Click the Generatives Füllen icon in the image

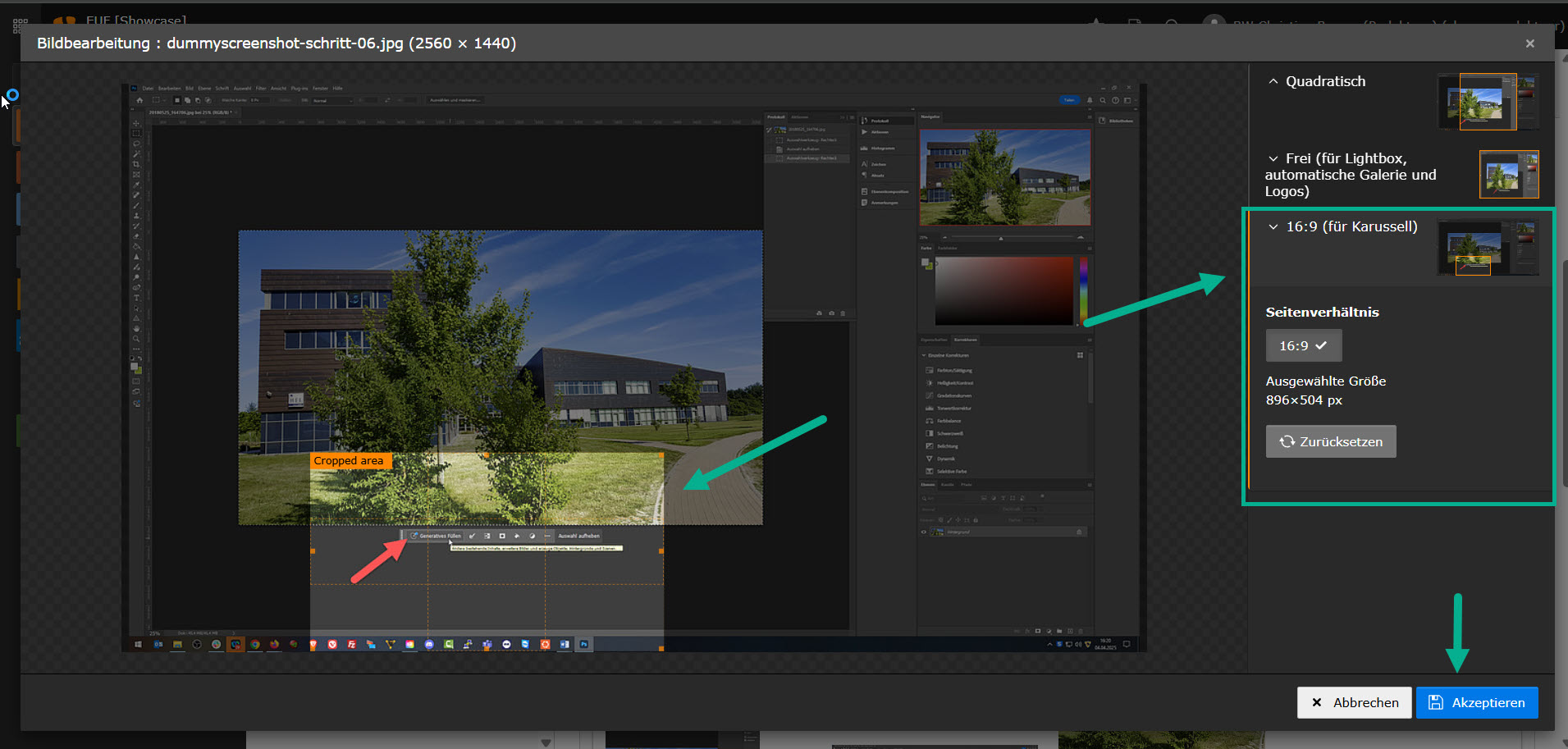415,536
